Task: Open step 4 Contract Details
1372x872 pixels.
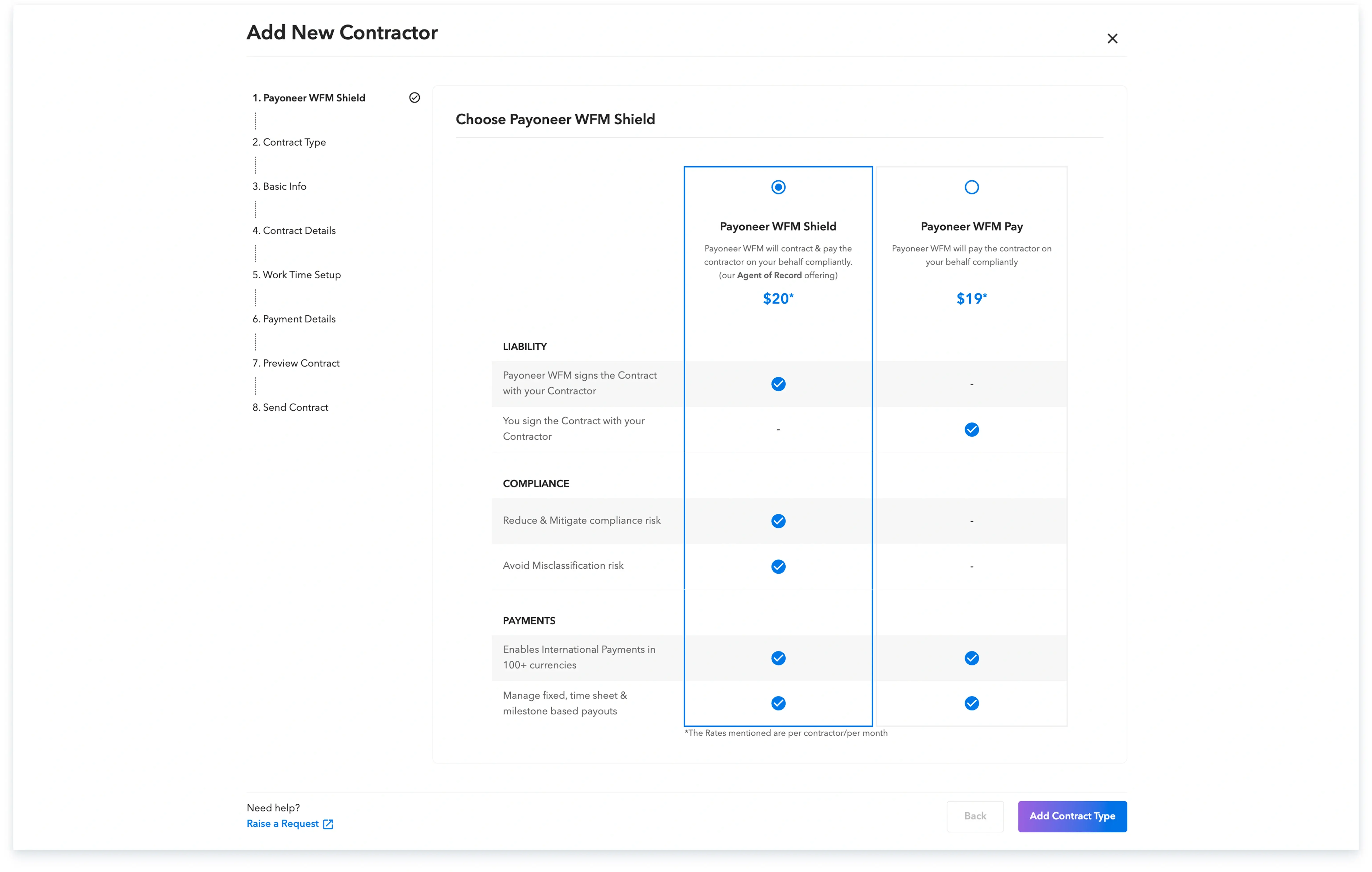Action: pos(294,231)
